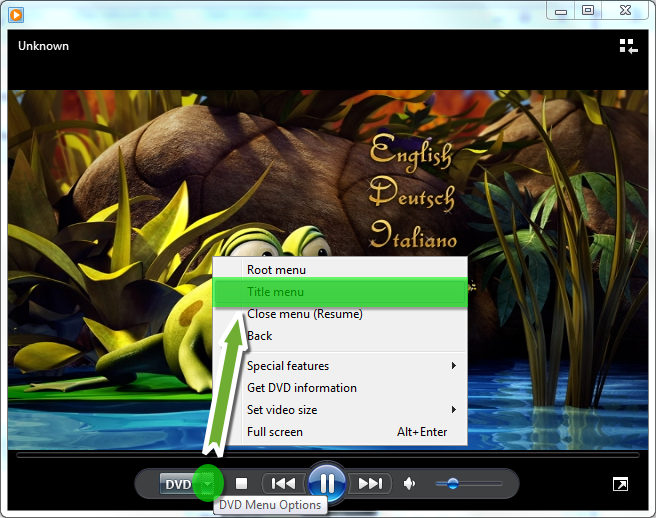656x518 pixels.
Task: Pause the DVD playback
Action: click(327, 483)
